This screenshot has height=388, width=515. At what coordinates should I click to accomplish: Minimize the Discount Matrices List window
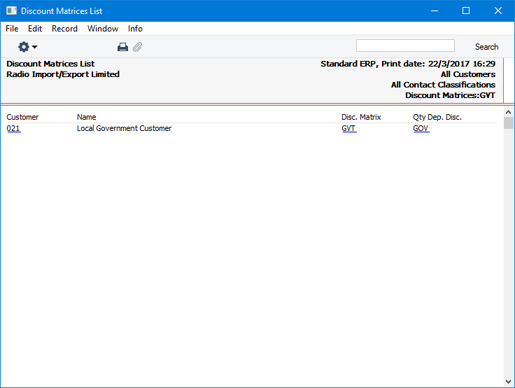(x=434, y=11)
